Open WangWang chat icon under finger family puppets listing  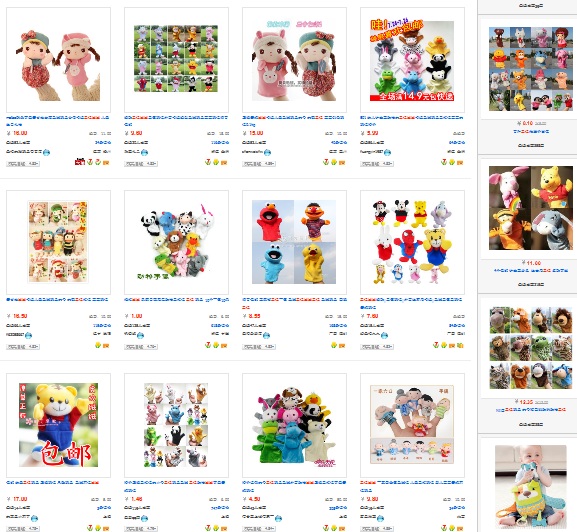pyautogui.click(x=380, y=518)
